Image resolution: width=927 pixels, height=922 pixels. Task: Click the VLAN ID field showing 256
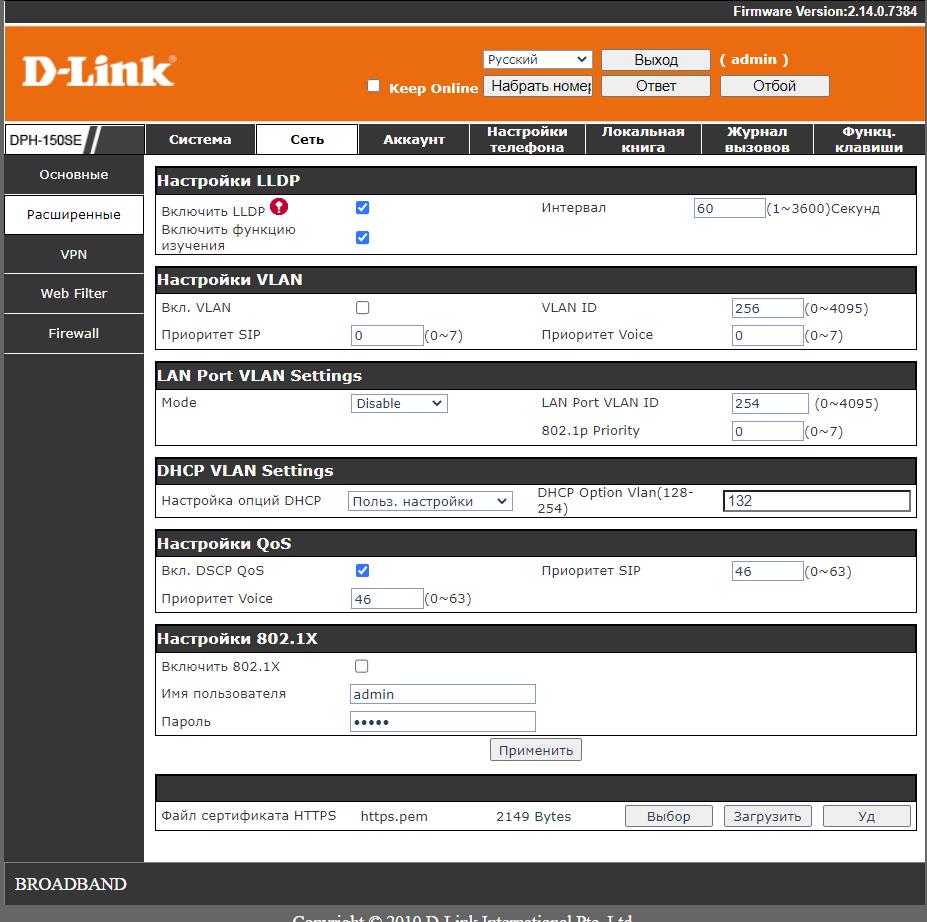pyautogui.click(x=767, y=308)
